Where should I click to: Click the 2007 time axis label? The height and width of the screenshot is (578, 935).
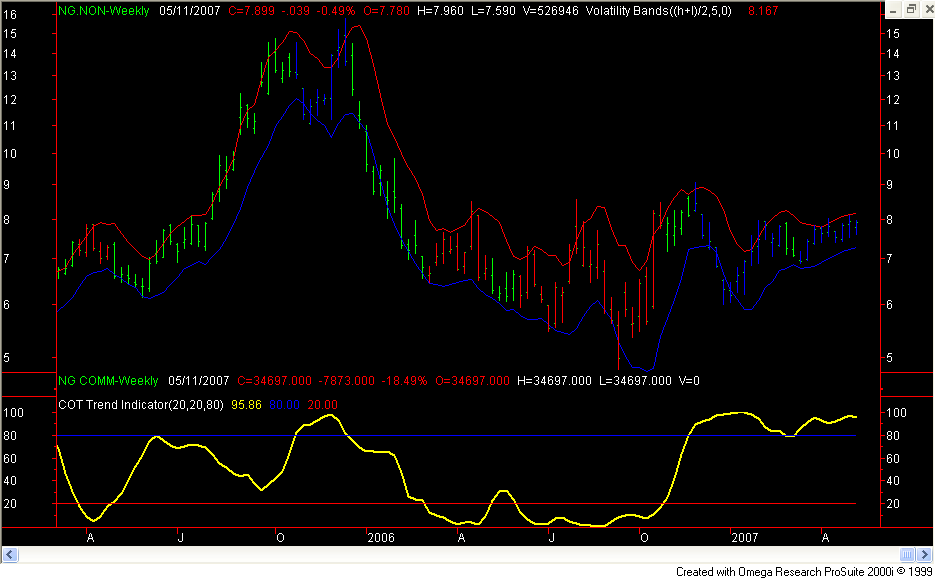[745, 538]
